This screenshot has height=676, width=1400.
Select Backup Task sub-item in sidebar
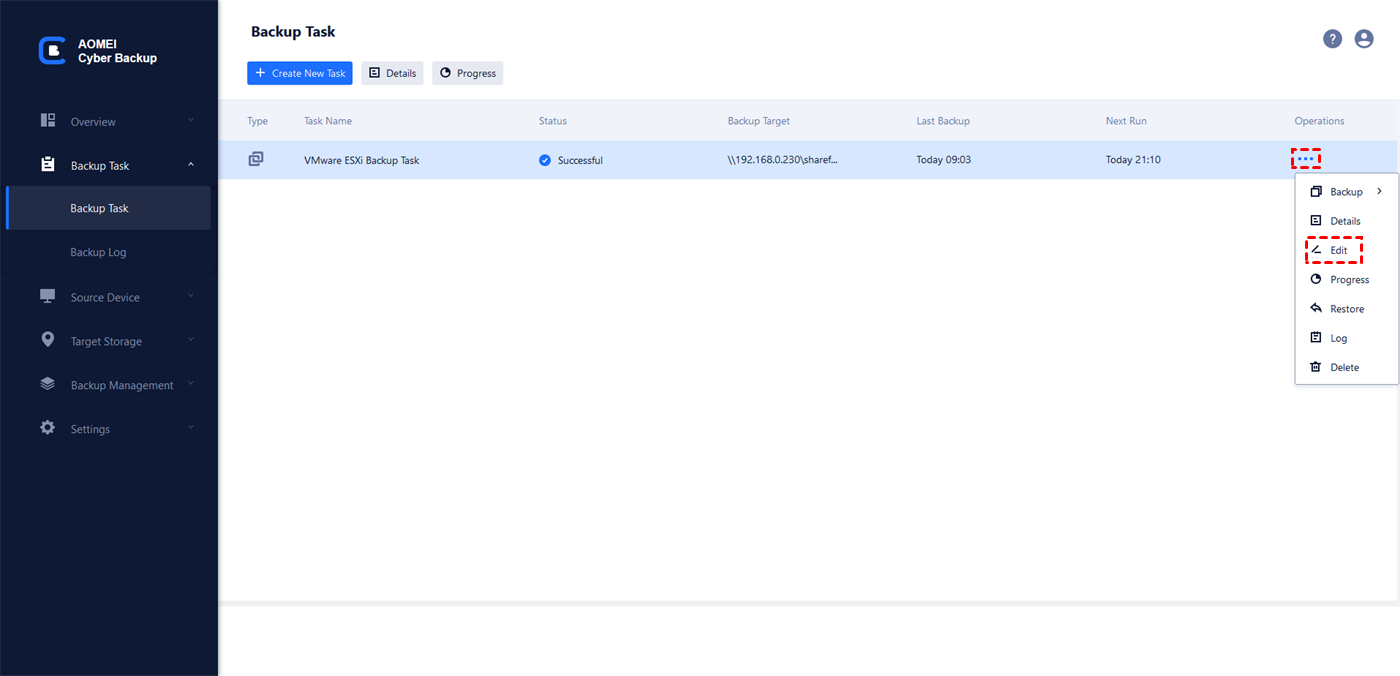(x=108, y=208)
